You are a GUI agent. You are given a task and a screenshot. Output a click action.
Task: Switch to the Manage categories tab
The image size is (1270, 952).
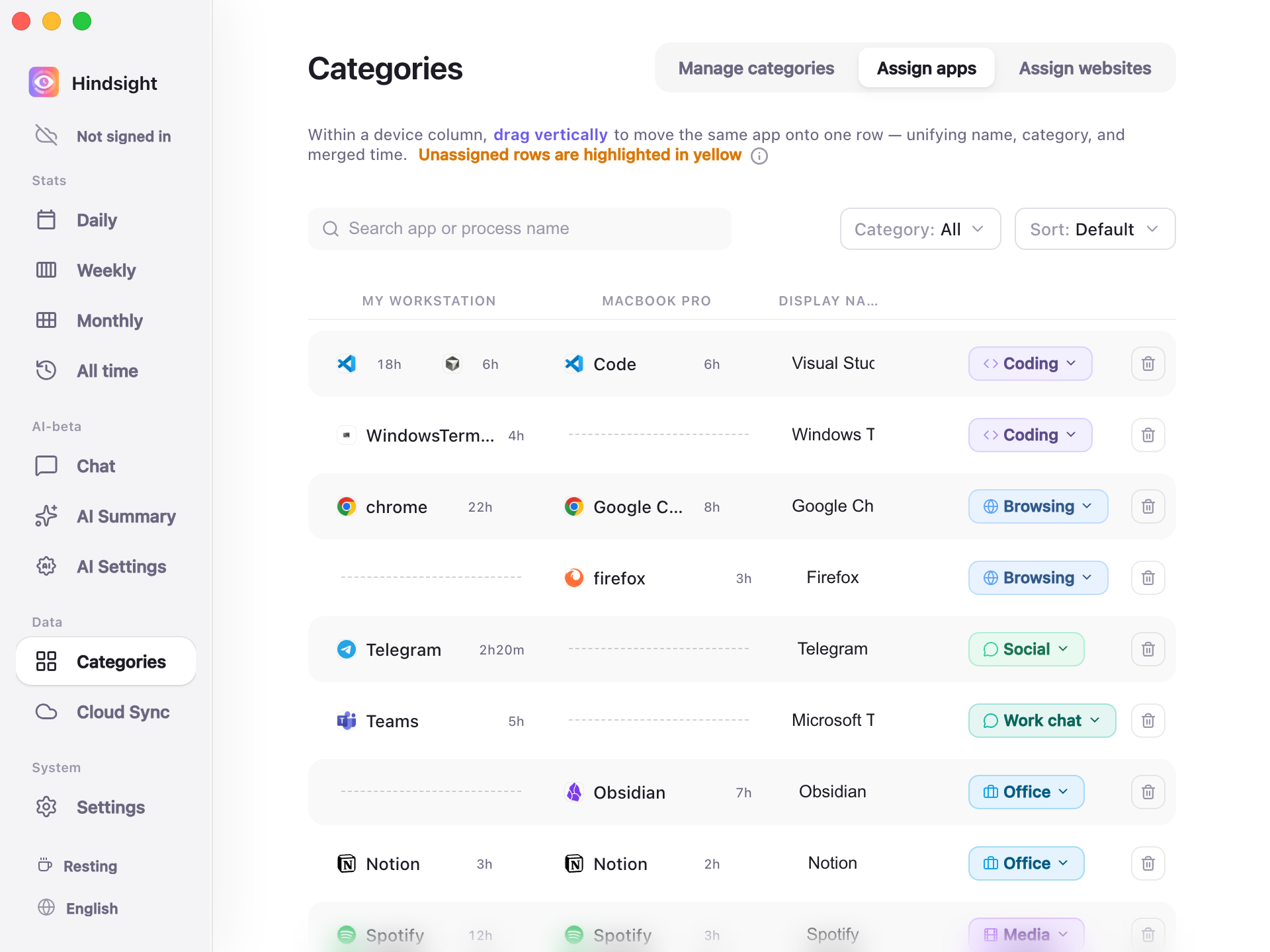point(756,68)
